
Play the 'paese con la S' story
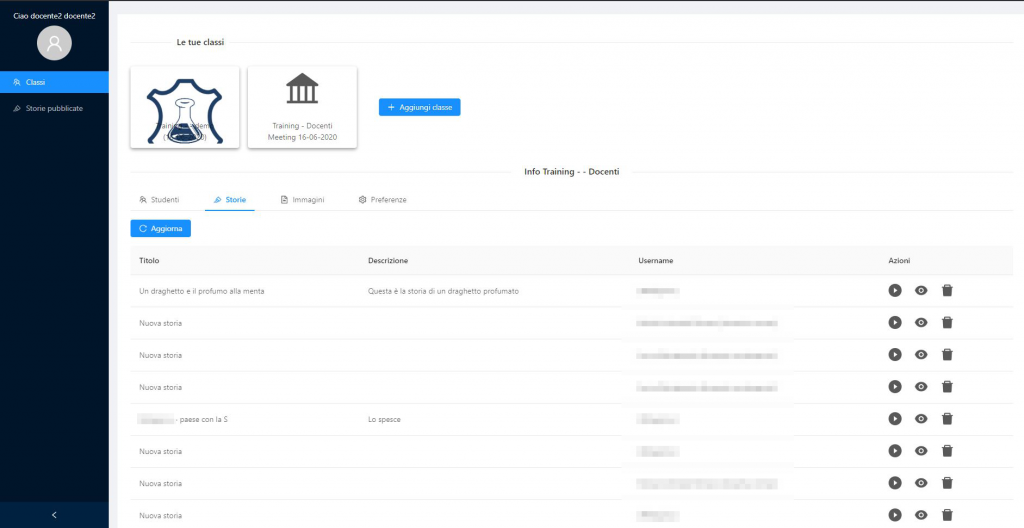click(x=895, y=419)
